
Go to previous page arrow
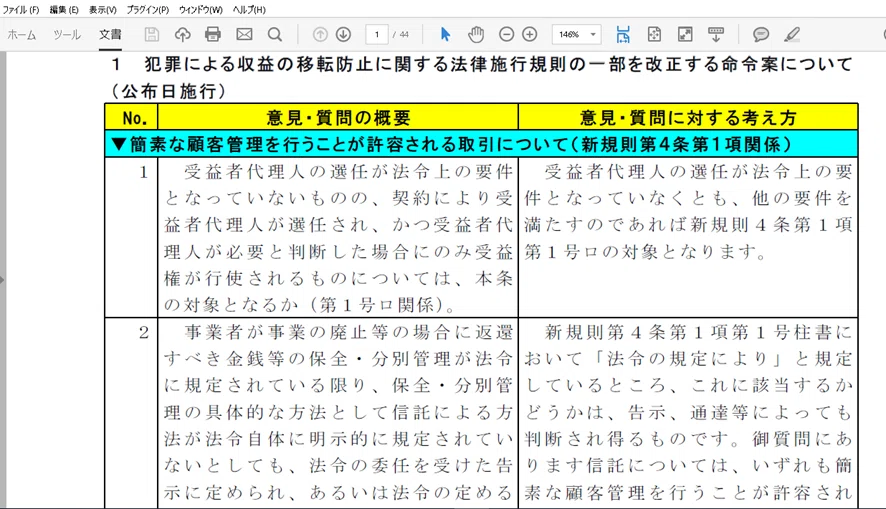[320, 35]
